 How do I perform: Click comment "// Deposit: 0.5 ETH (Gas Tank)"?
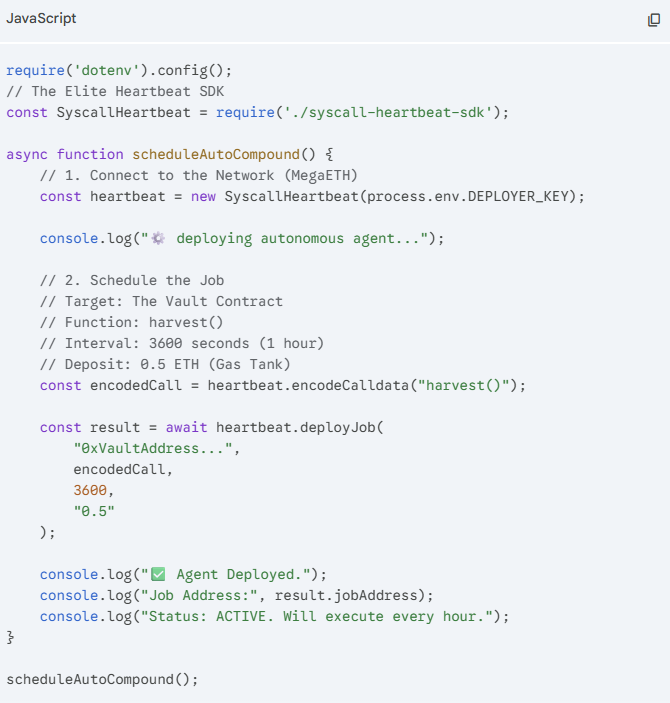tap(165, 365)
